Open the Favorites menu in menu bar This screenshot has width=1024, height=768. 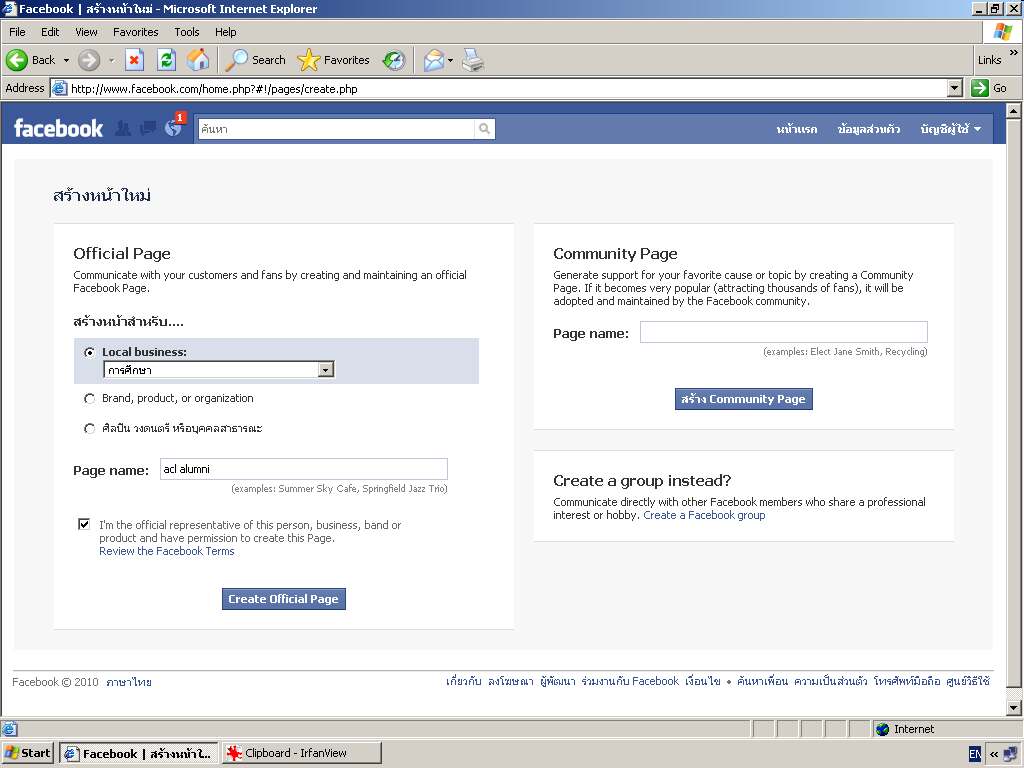pos(135,32)
